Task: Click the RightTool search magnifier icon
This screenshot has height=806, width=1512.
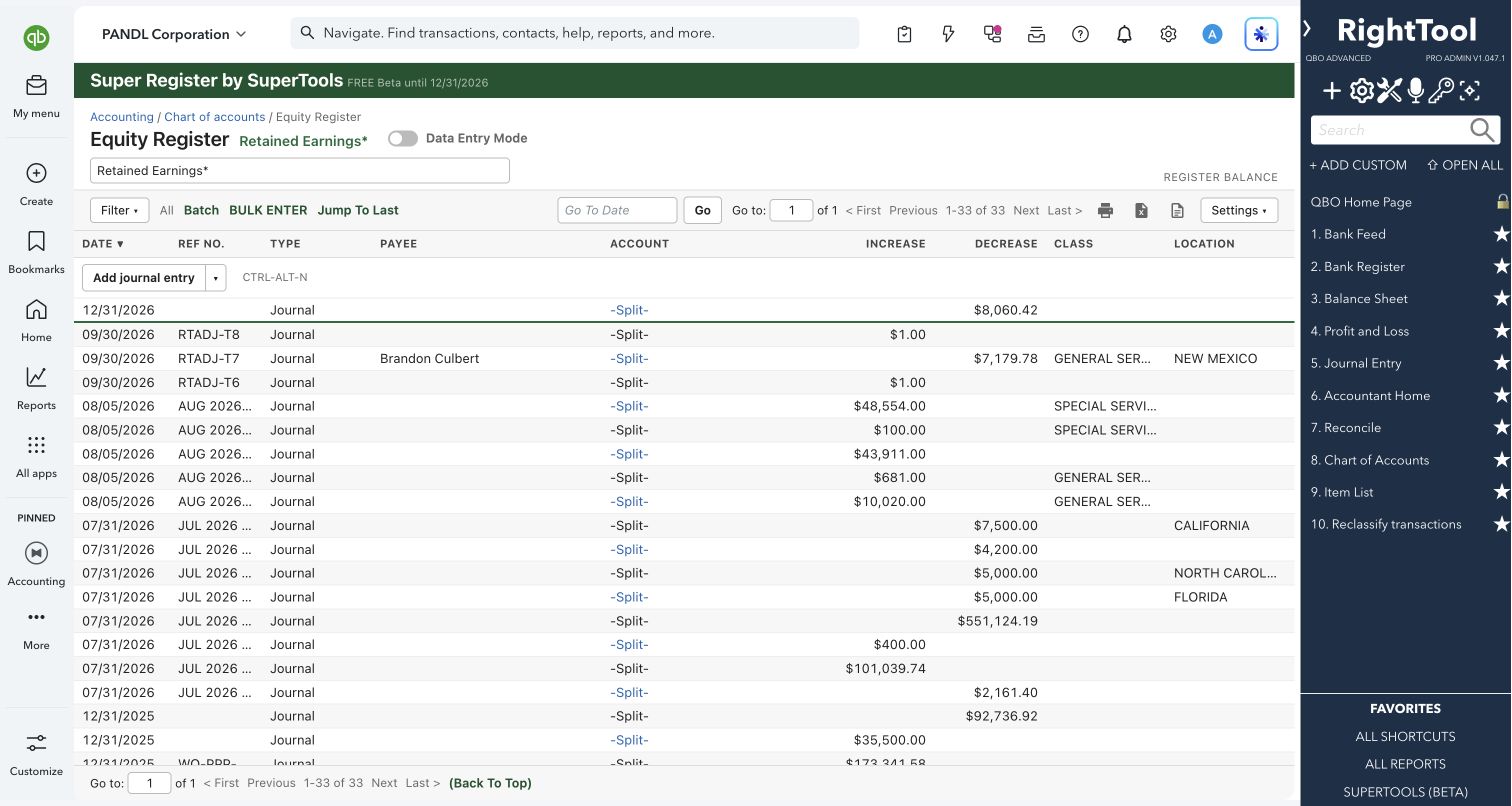Action: 1483,130
